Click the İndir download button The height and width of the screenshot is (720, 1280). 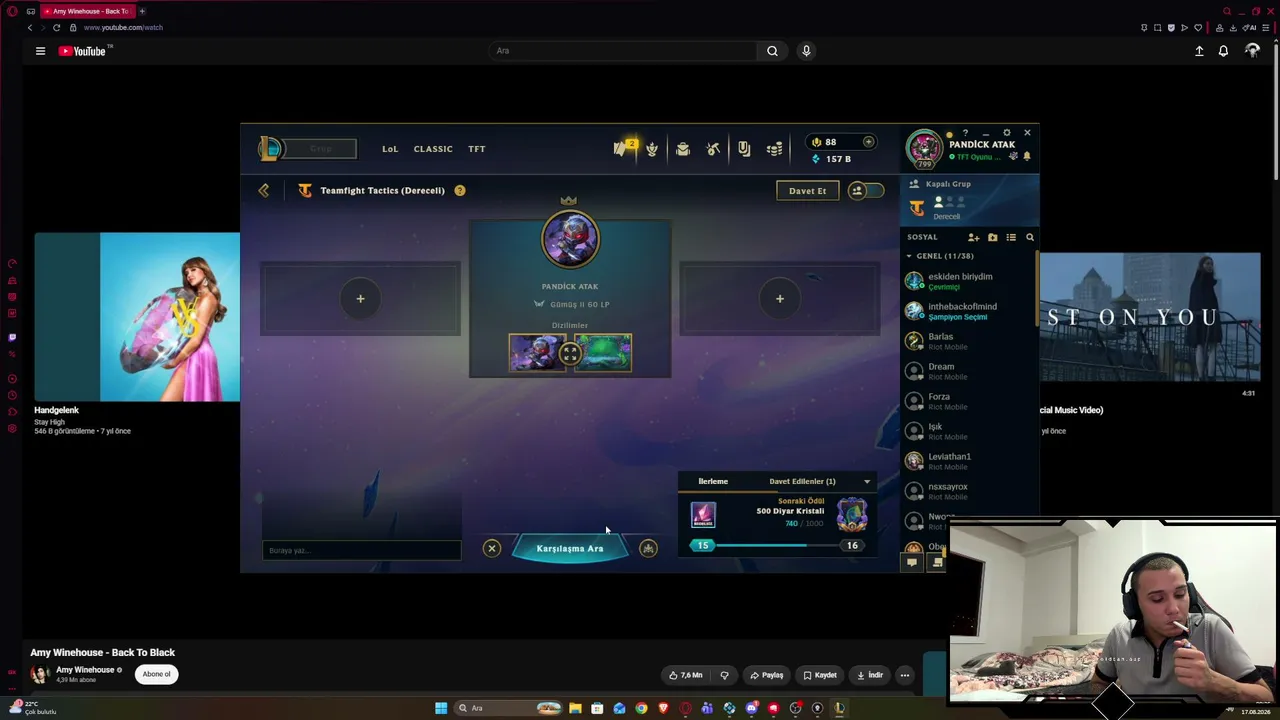point(870,675)
